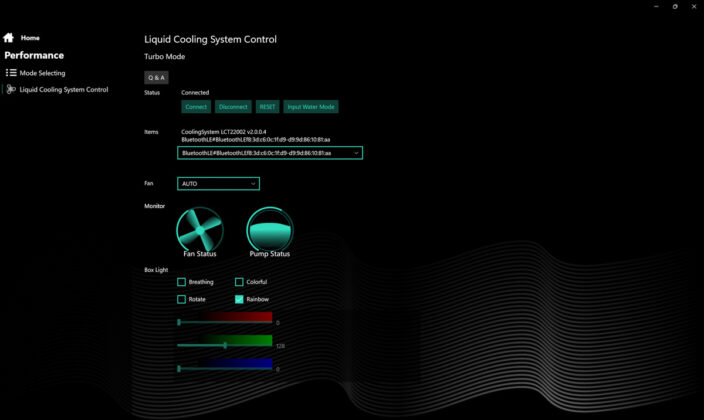
Task: Select Liquid Cooling System Control sidebar entry
Action: tap(64, 89)
